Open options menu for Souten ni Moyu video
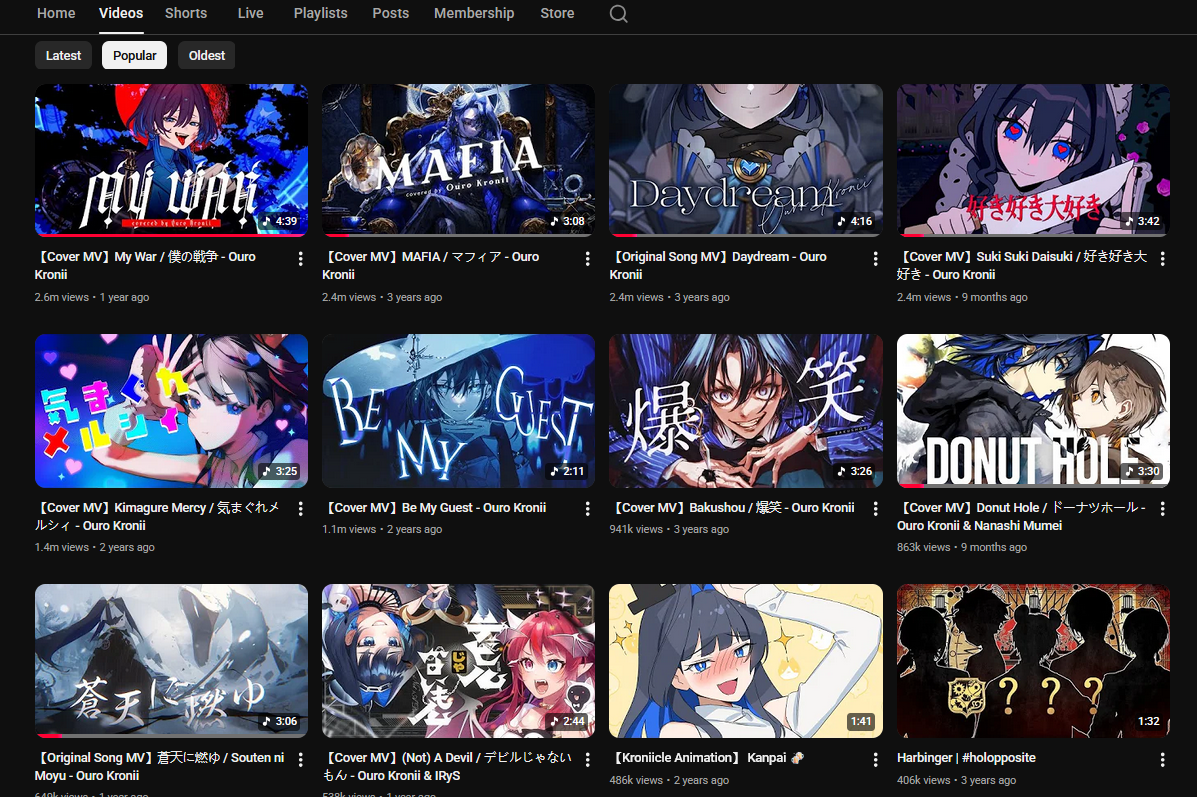 pos(301,760)
